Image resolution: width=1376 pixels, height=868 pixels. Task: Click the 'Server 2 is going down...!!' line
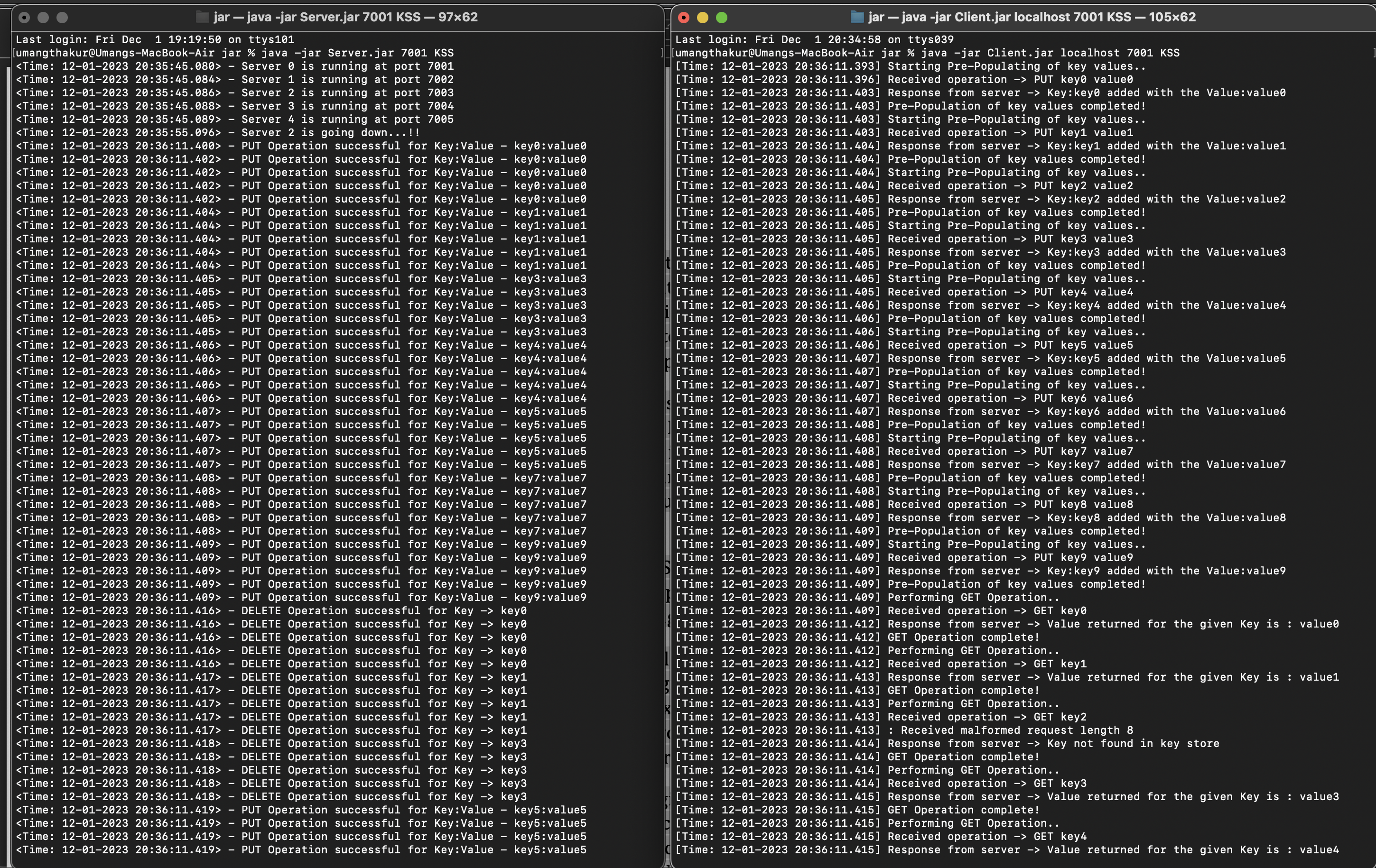pyautogui.click(x=218, y=132)
